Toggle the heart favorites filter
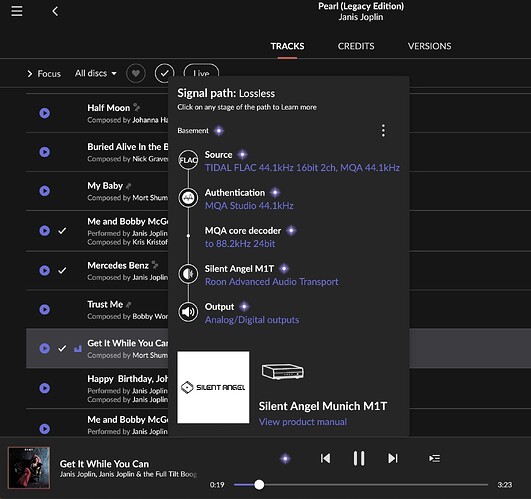This screenshot has height=499, width=531. point(136,73)
